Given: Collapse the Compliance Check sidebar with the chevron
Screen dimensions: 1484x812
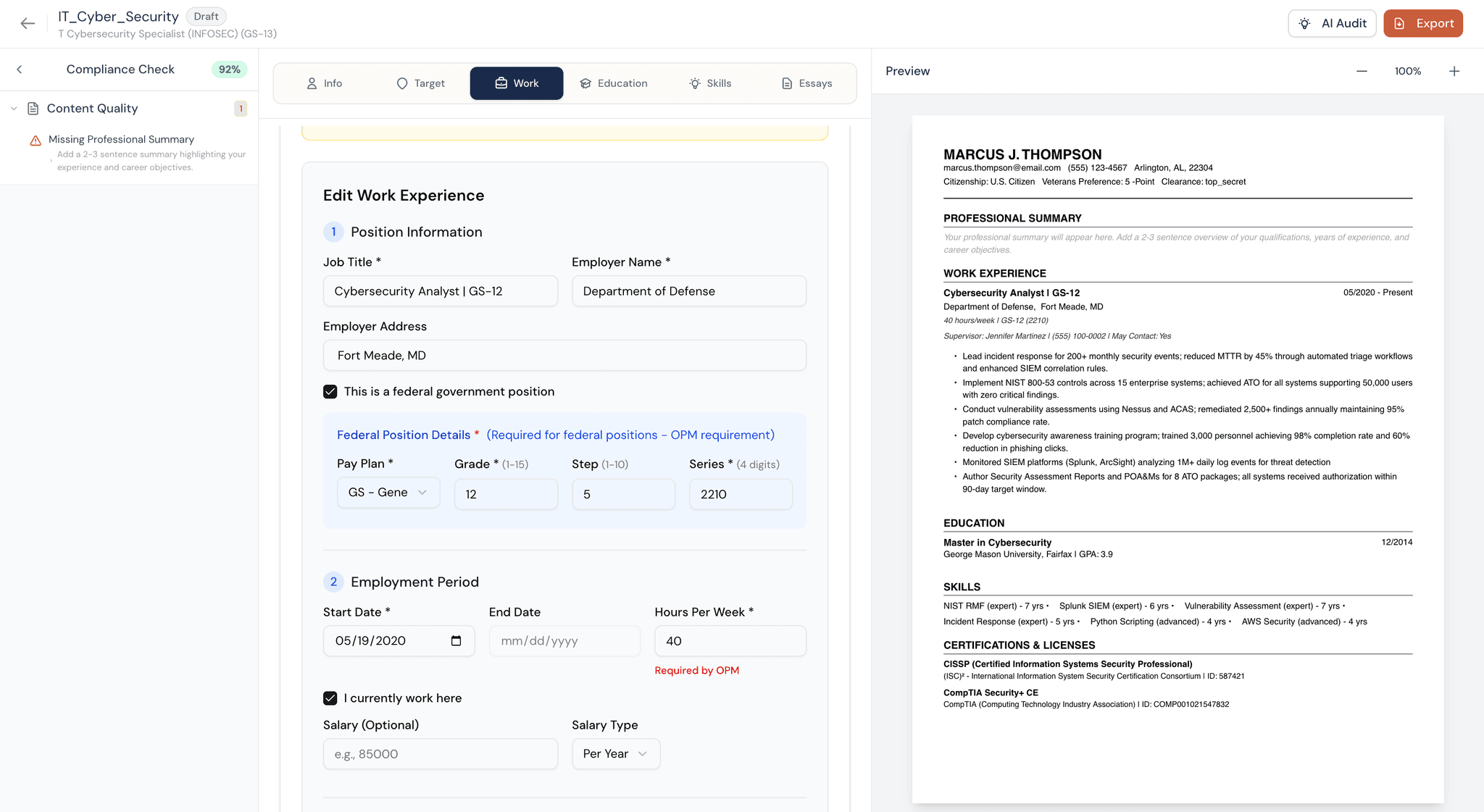Looking at the screenshot, I should tap(19, 70).
